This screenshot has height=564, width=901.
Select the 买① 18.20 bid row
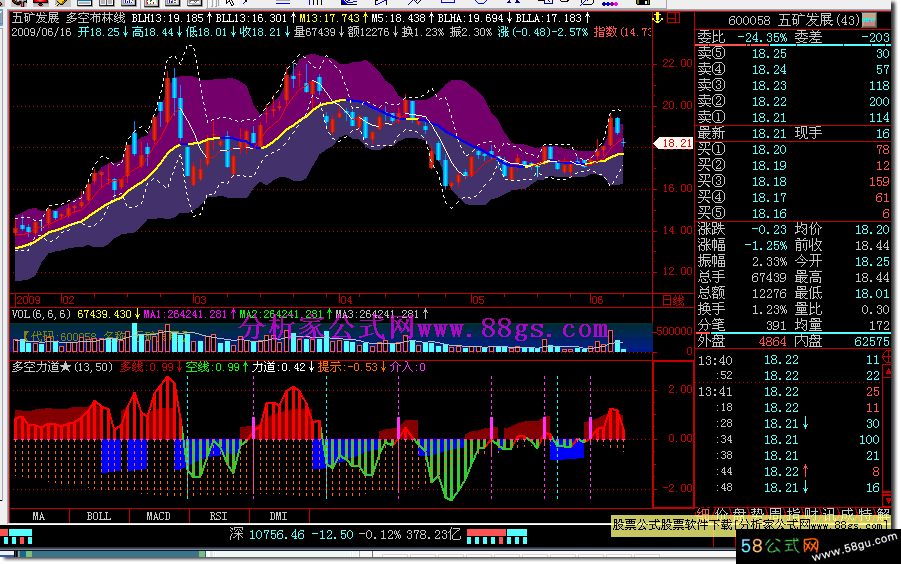[793, 149]
